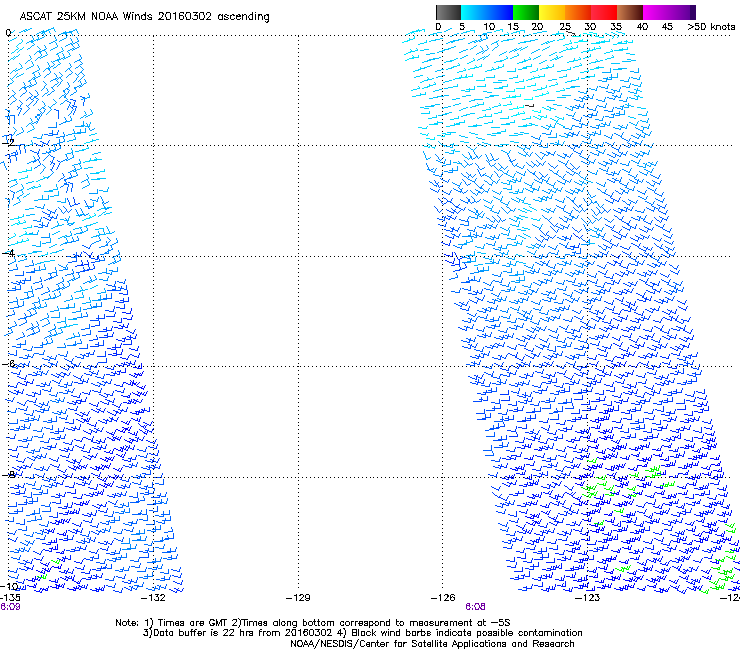This screenshot has height=650, width=740.
Task: Click the green 15-20 knots color segment
Action: [x=526, y=12]
